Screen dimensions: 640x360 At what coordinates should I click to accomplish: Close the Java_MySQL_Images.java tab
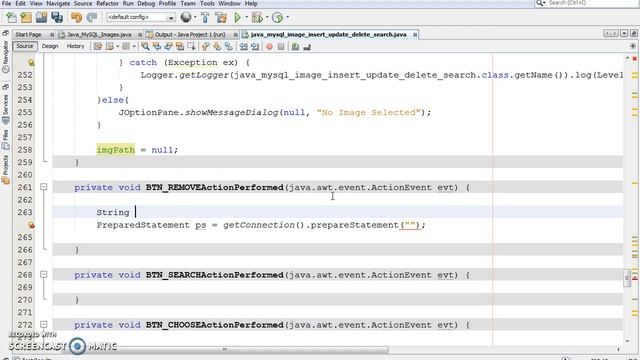pyautogui.click(x=140, y=35)
